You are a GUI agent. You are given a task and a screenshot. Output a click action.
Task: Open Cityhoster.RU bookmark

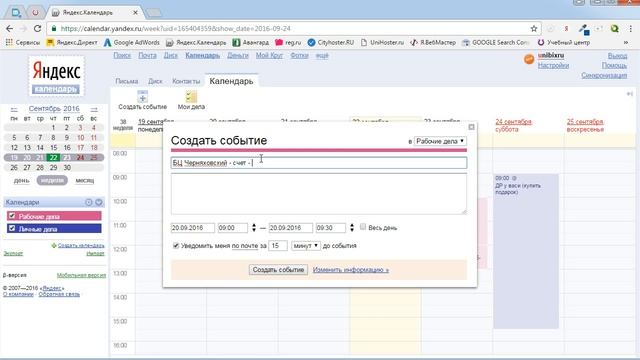(331, 42)
